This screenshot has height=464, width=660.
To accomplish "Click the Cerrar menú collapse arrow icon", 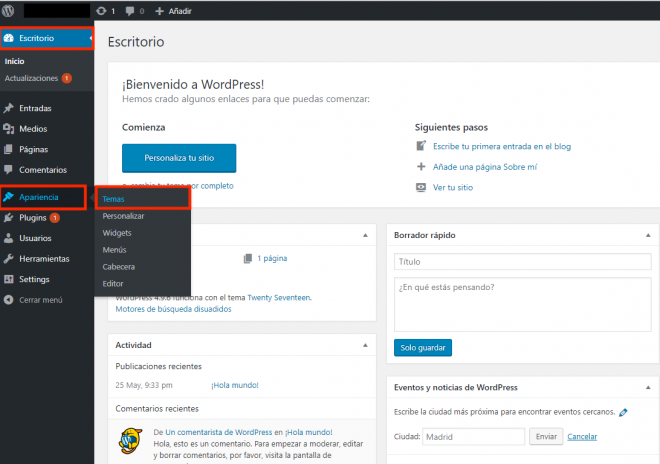I will (x=8, y=300).
